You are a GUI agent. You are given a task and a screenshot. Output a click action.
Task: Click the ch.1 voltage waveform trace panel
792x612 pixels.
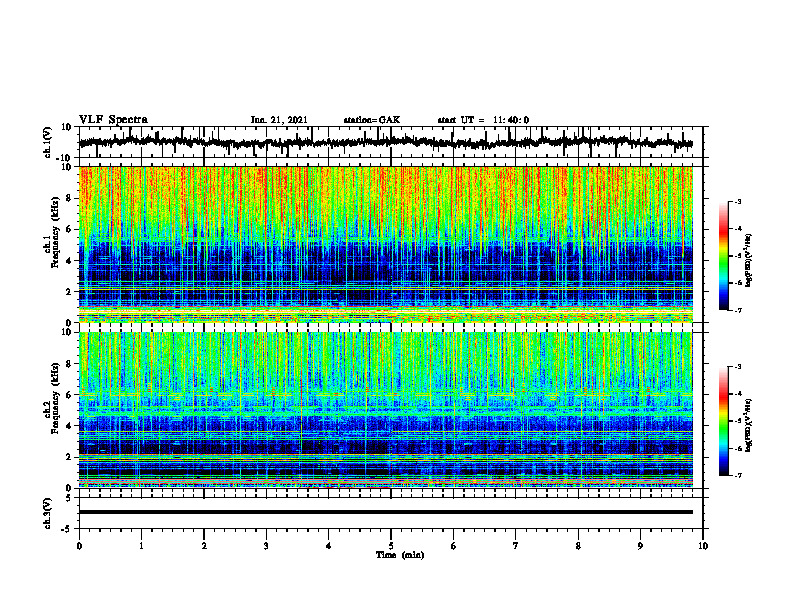tap(390, 142)
